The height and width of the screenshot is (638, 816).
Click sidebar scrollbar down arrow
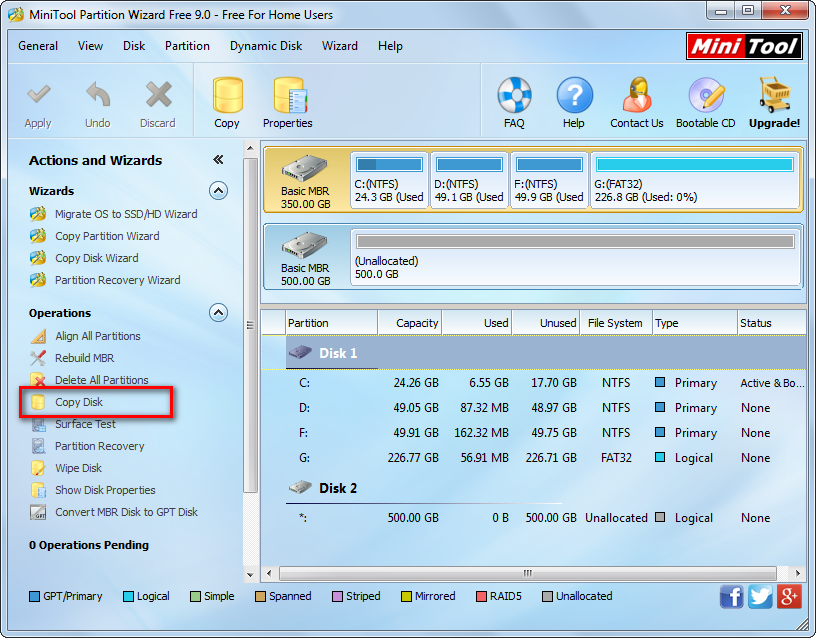coord(250,575)
